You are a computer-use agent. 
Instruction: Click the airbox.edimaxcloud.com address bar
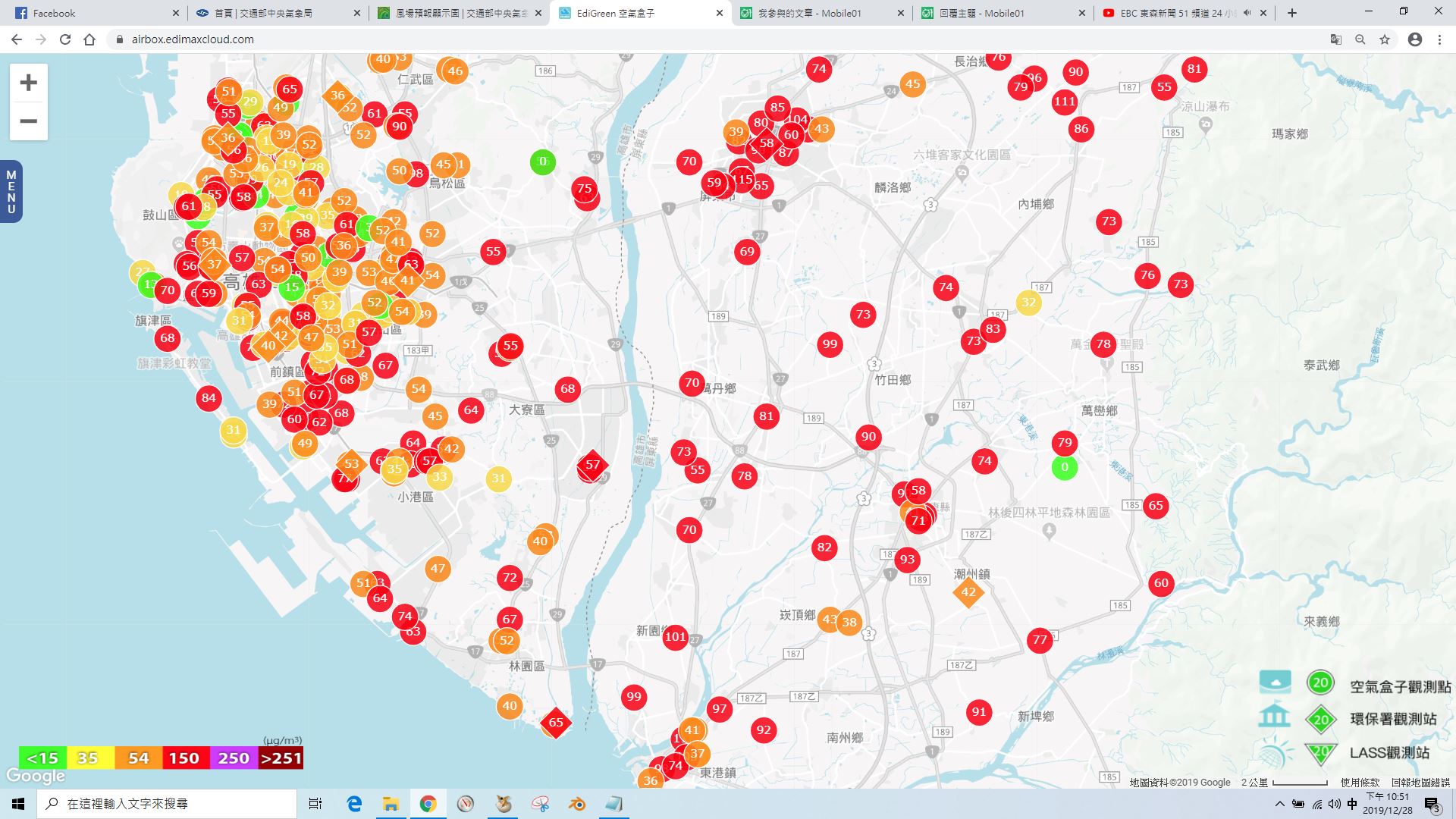[x=713, y=39]
